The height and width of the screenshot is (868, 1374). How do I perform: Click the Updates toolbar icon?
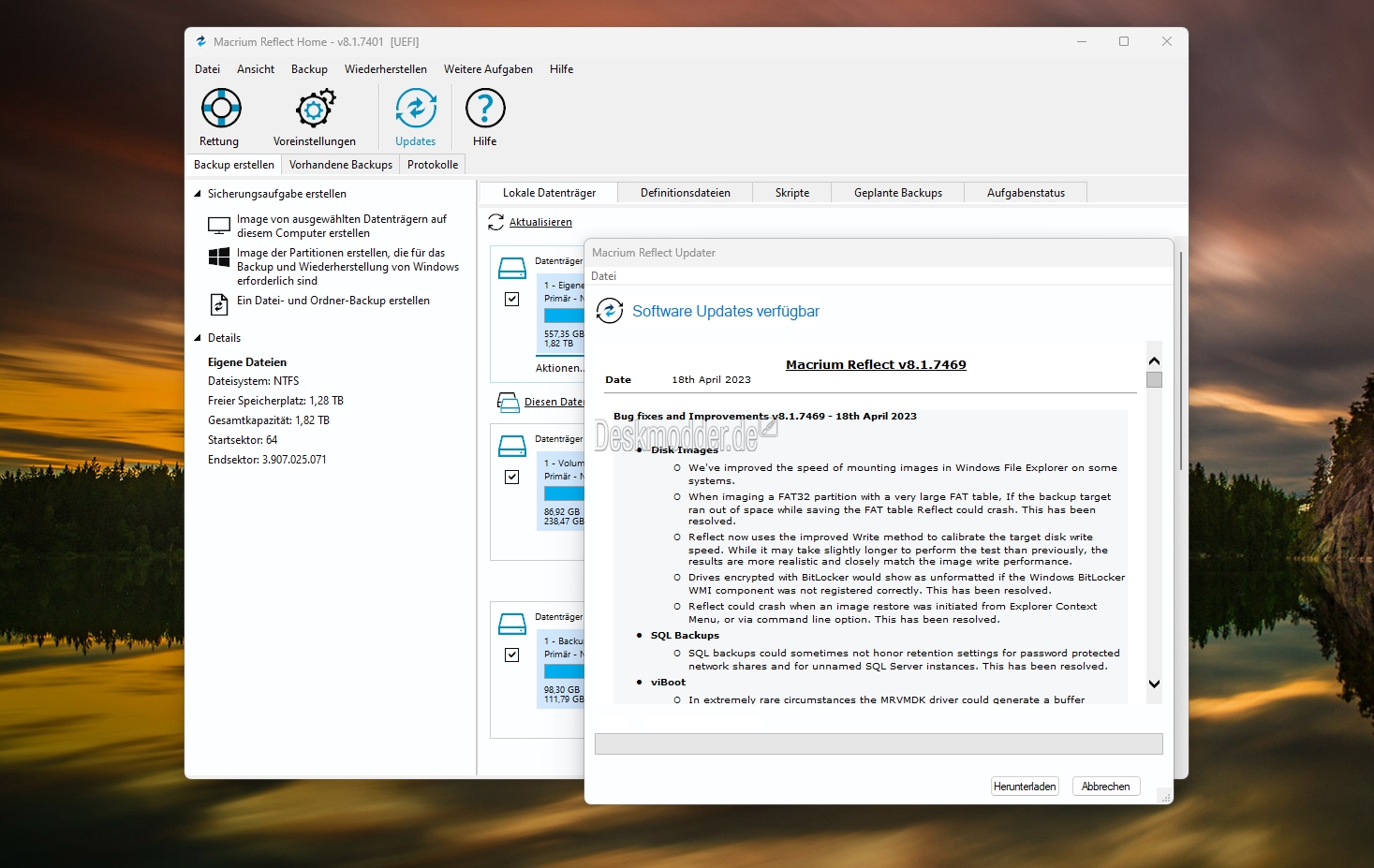coord(416,109)
